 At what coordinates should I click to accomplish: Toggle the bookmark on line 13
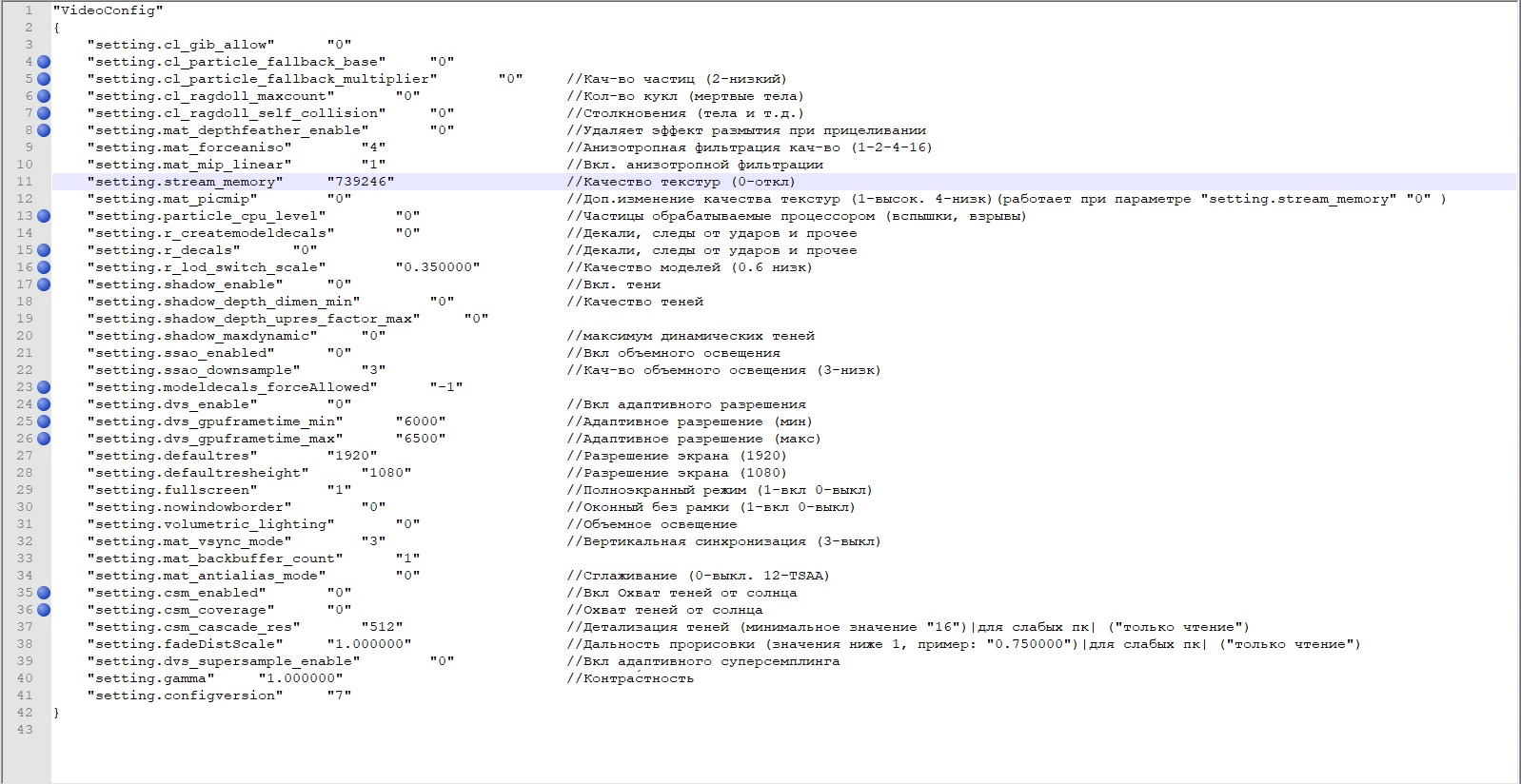pos(44,216)
